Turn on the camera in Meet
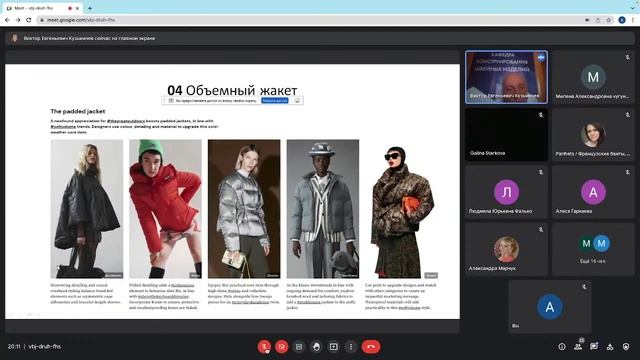The height and width of the screenshot is (360, 640). pyautogui.click(x=281, y=347)
